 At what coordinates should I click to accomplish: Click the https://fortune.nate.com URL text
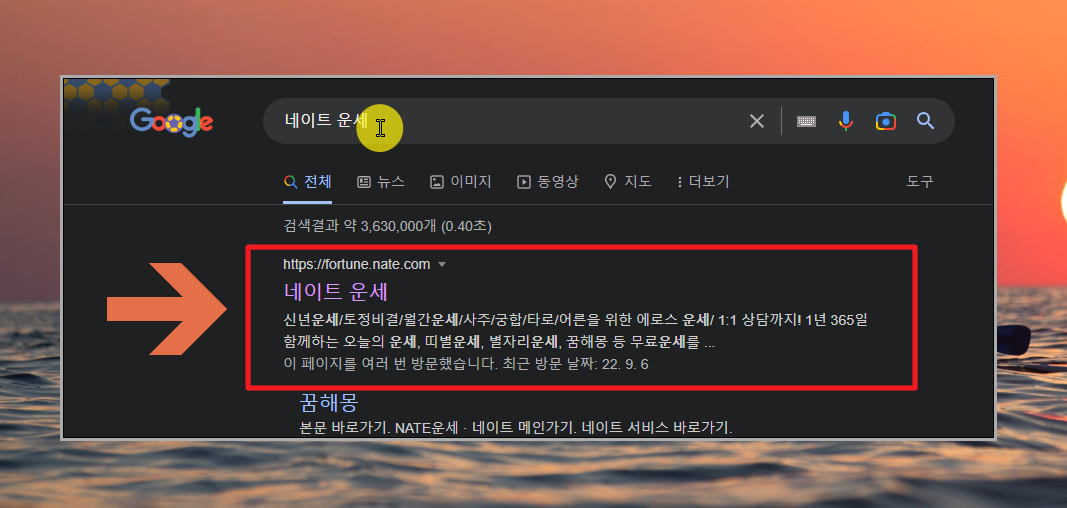pos(357,265)
